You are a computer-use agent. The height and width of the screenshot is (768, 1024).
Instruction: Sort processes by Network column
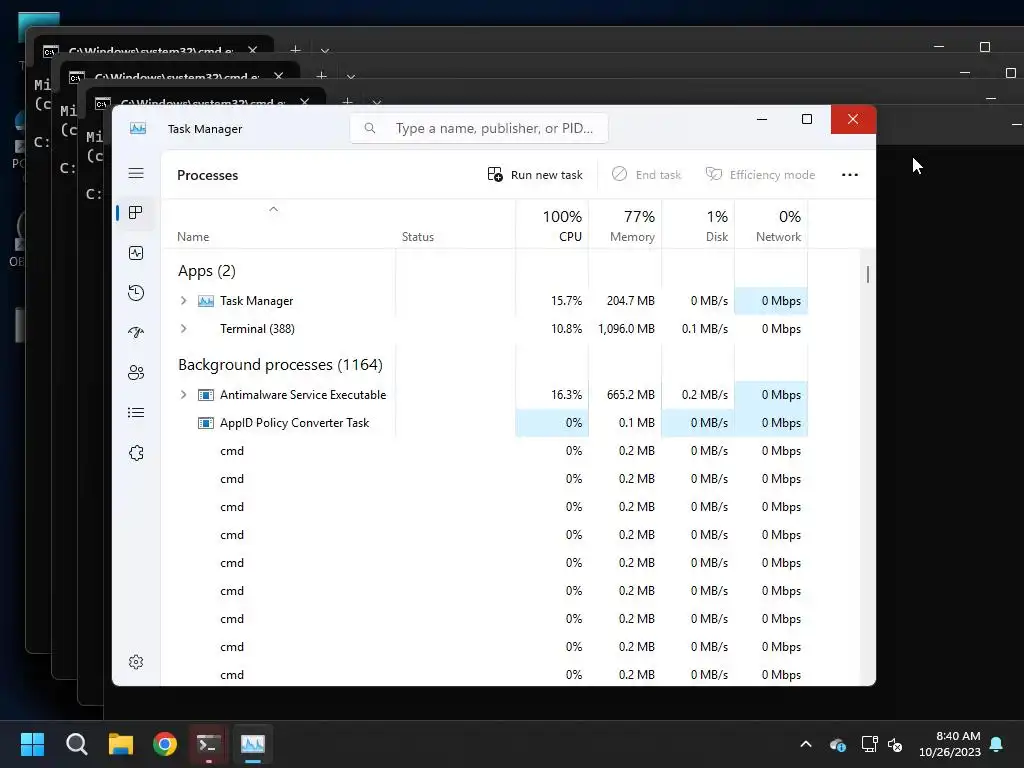point(772,225)
